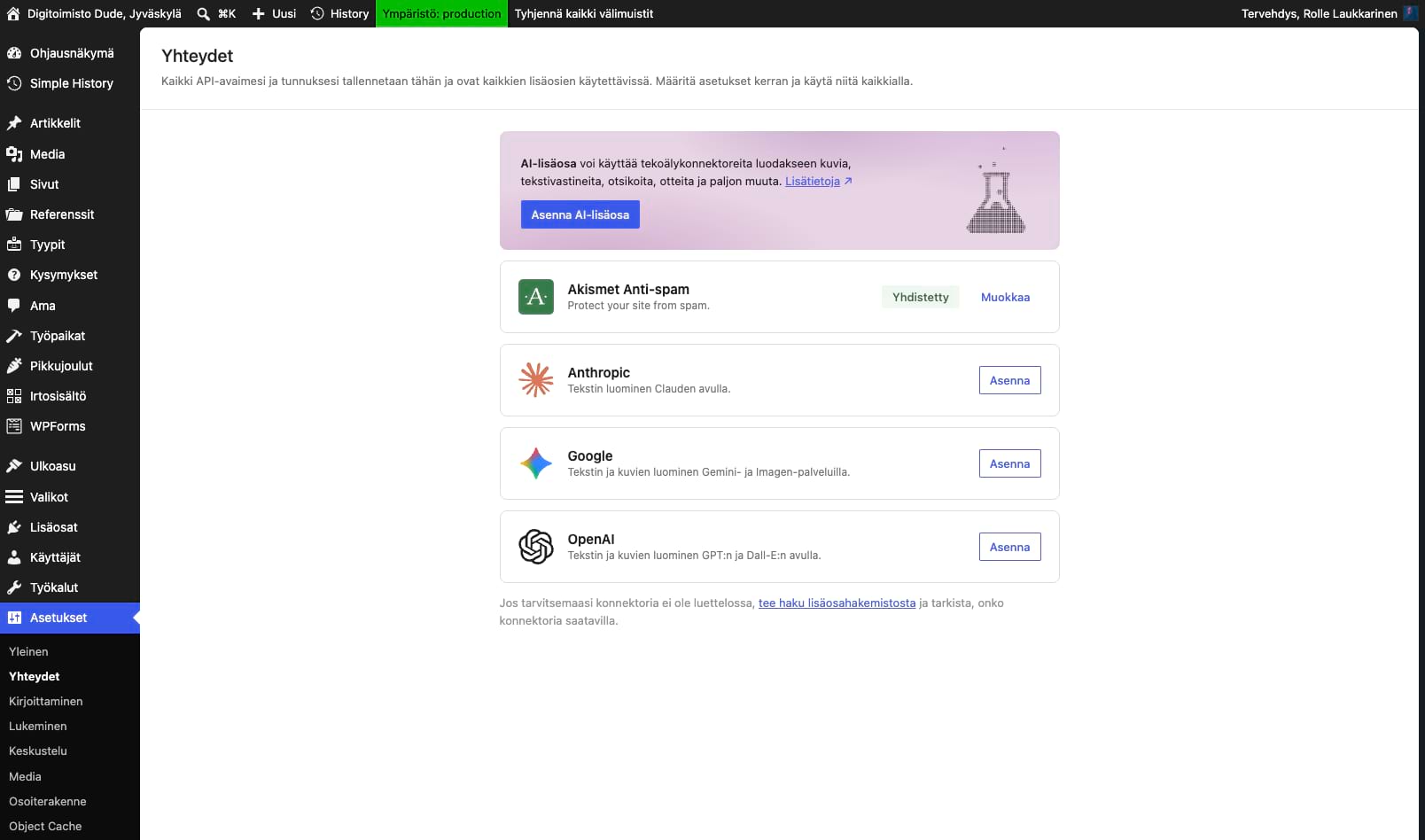Click 'Tekstin luominen Clauden avulla.' text
This screenshot has width=1425, height=840.
tap(649, 389)
